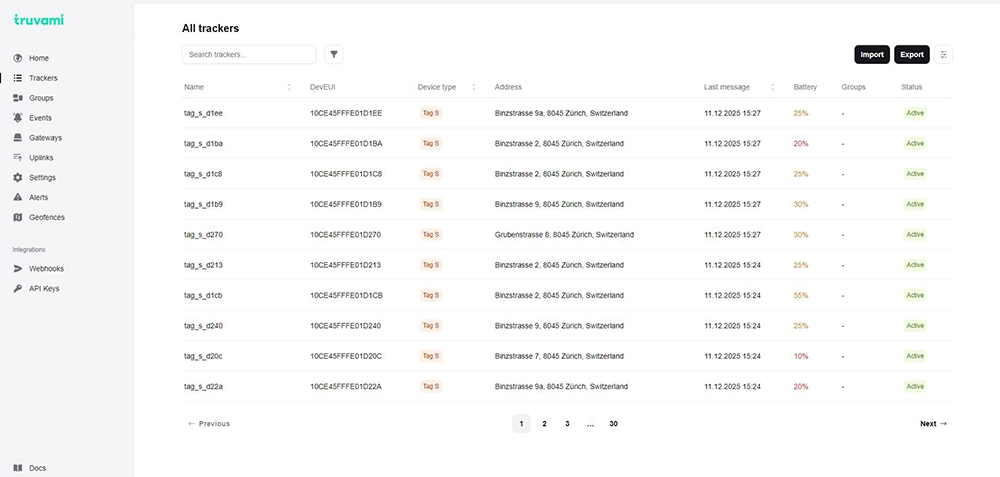Viewport: 1000px width, 477px height.
Task: Open Settings in the sidebar
Action: [x=42, y=178]
